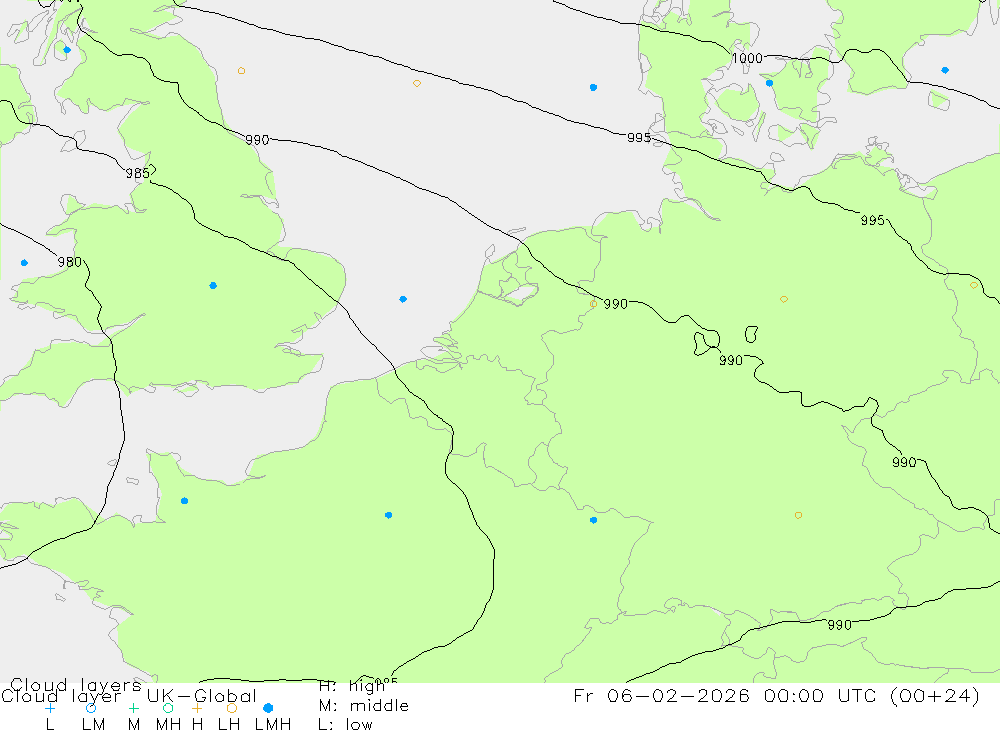Screen dimensions: 1000x733
Task: Click the '(00+24)' forecast offset text
Action: (x=934, y=696)
